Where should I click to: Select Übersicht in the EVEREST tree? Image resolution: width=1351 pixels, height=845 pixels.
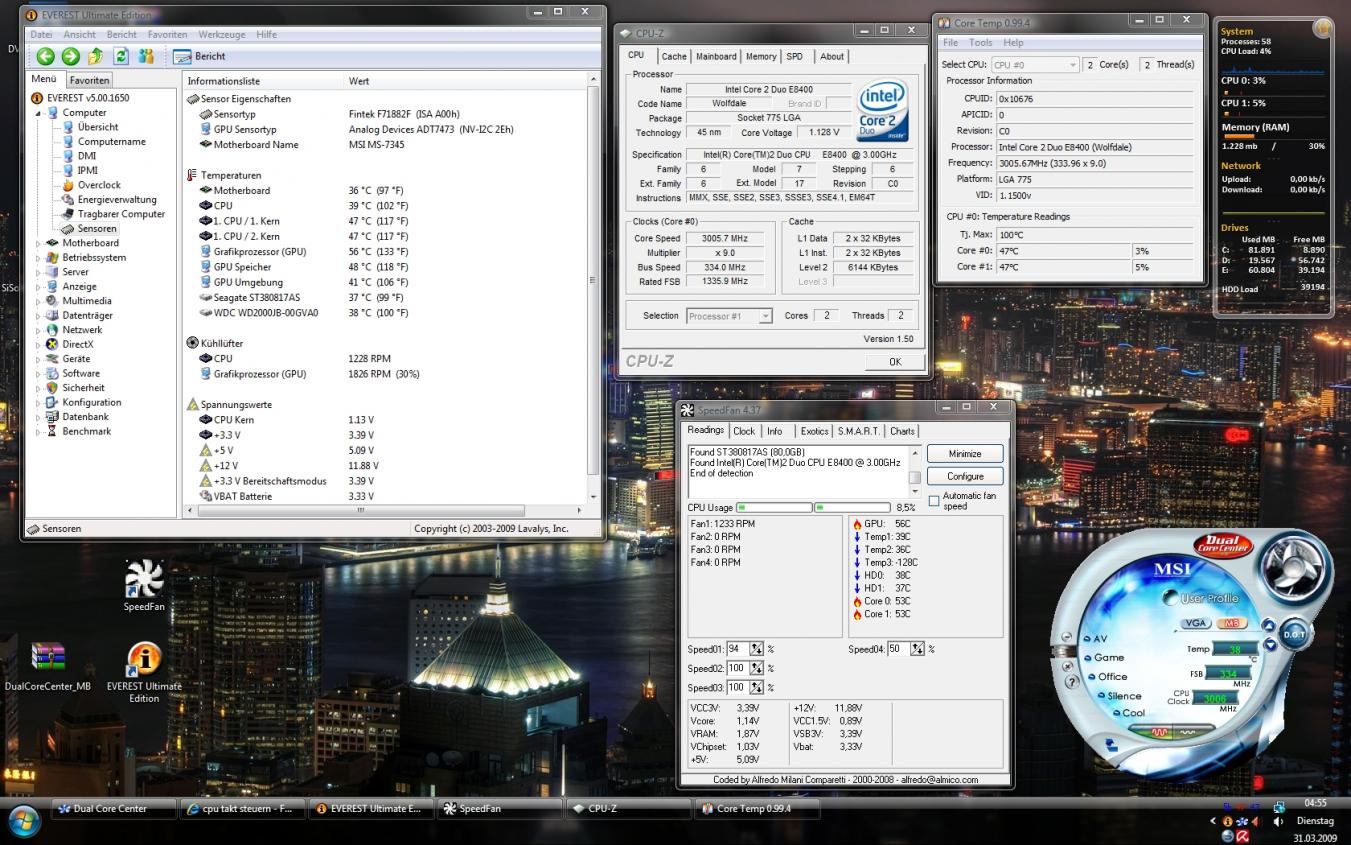[x=98, y=127]
